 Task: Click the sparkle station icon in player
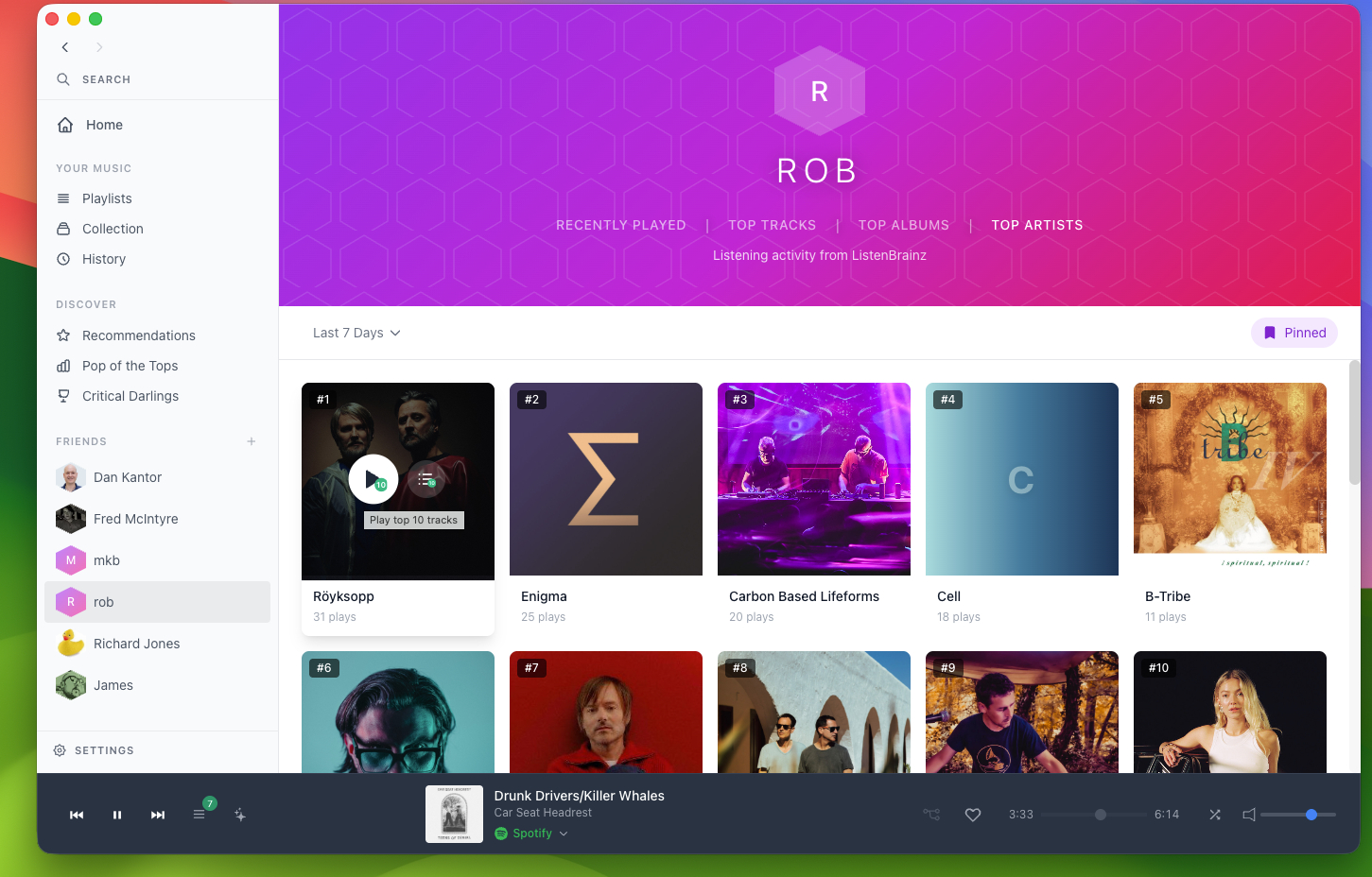(x=240, y=815)
